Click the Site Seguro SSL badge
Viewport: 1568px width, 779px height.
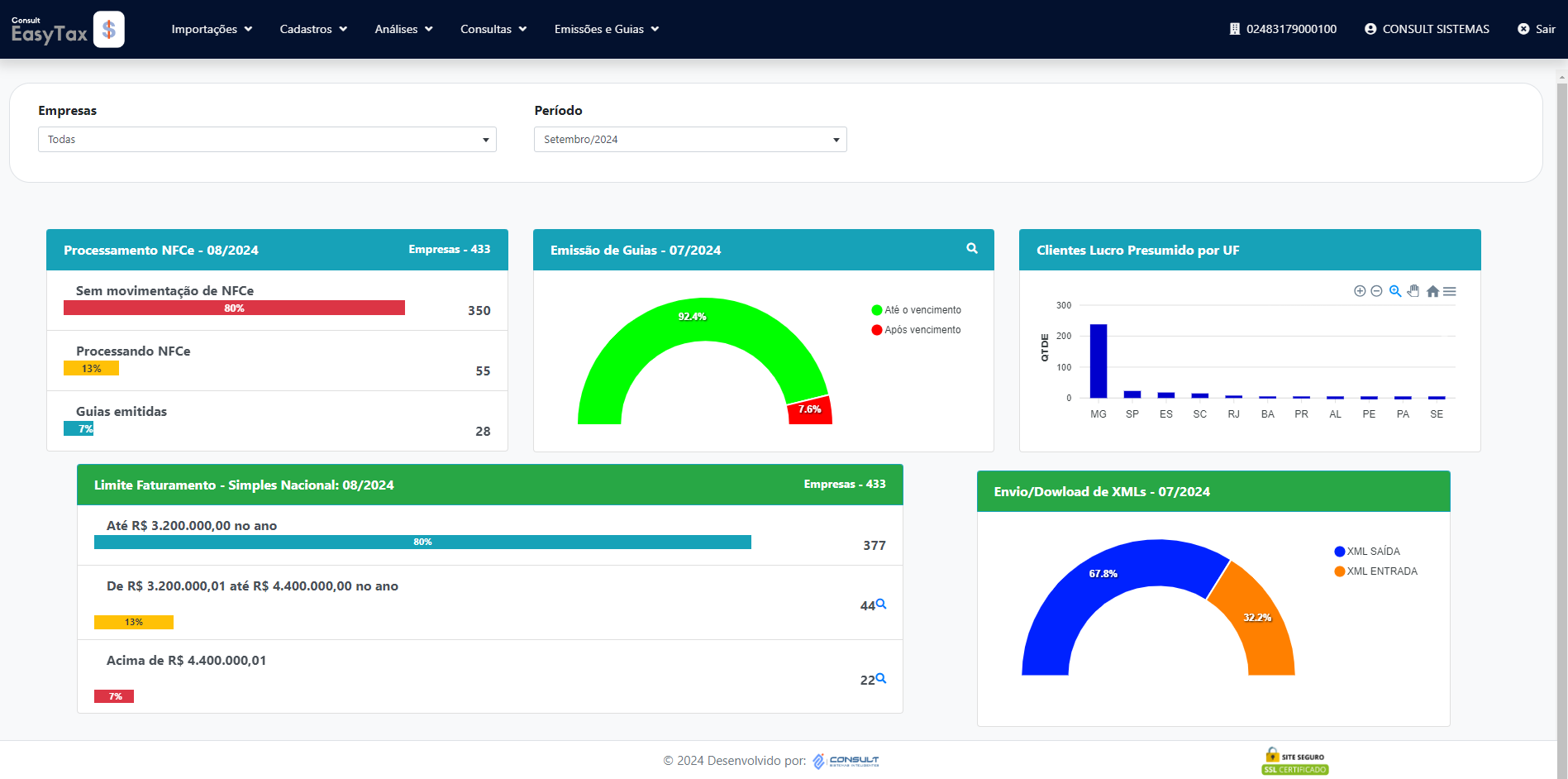[1295, 762]
